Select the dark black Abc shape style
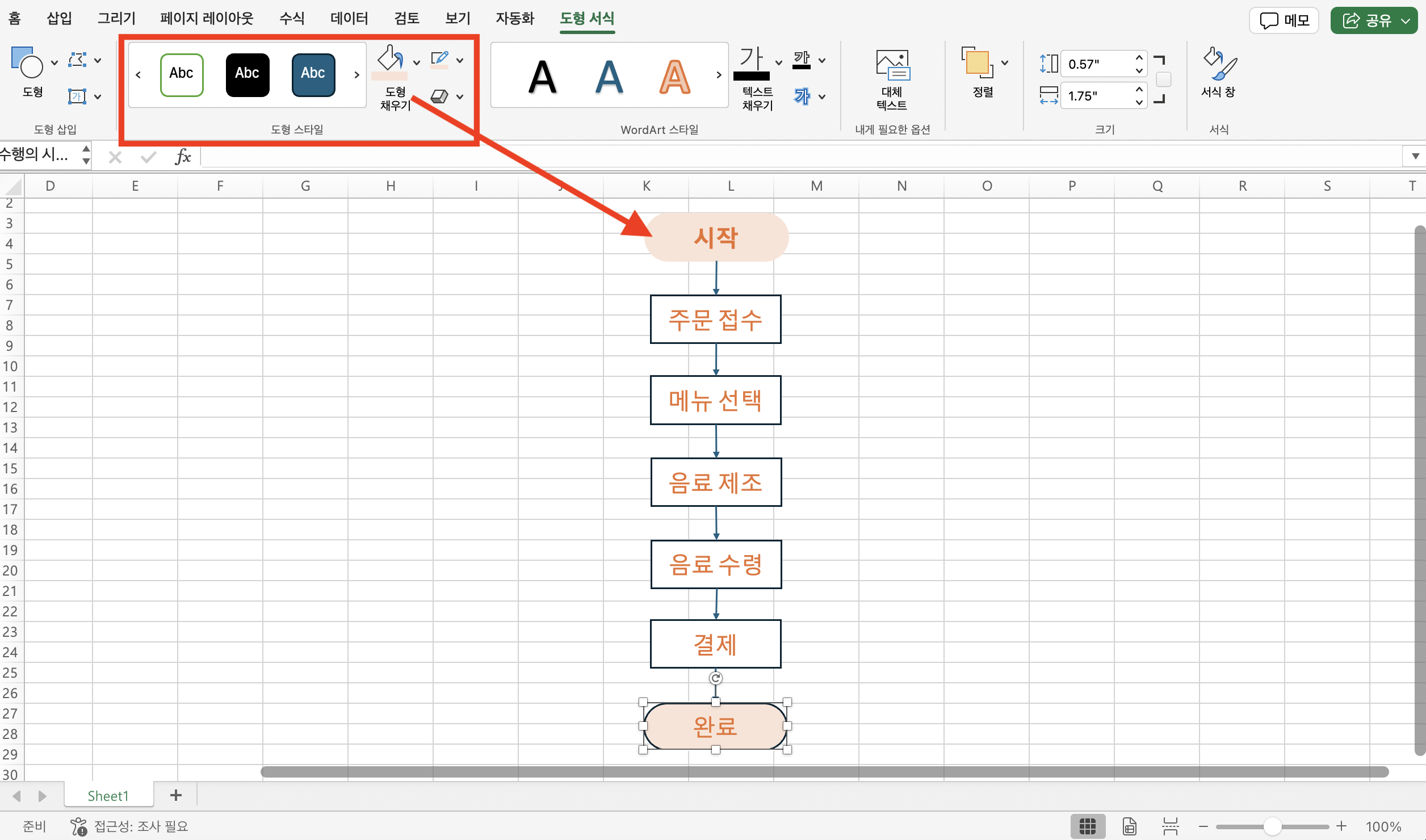This screenshot has width=1426, height=840. tap(246, 72)
